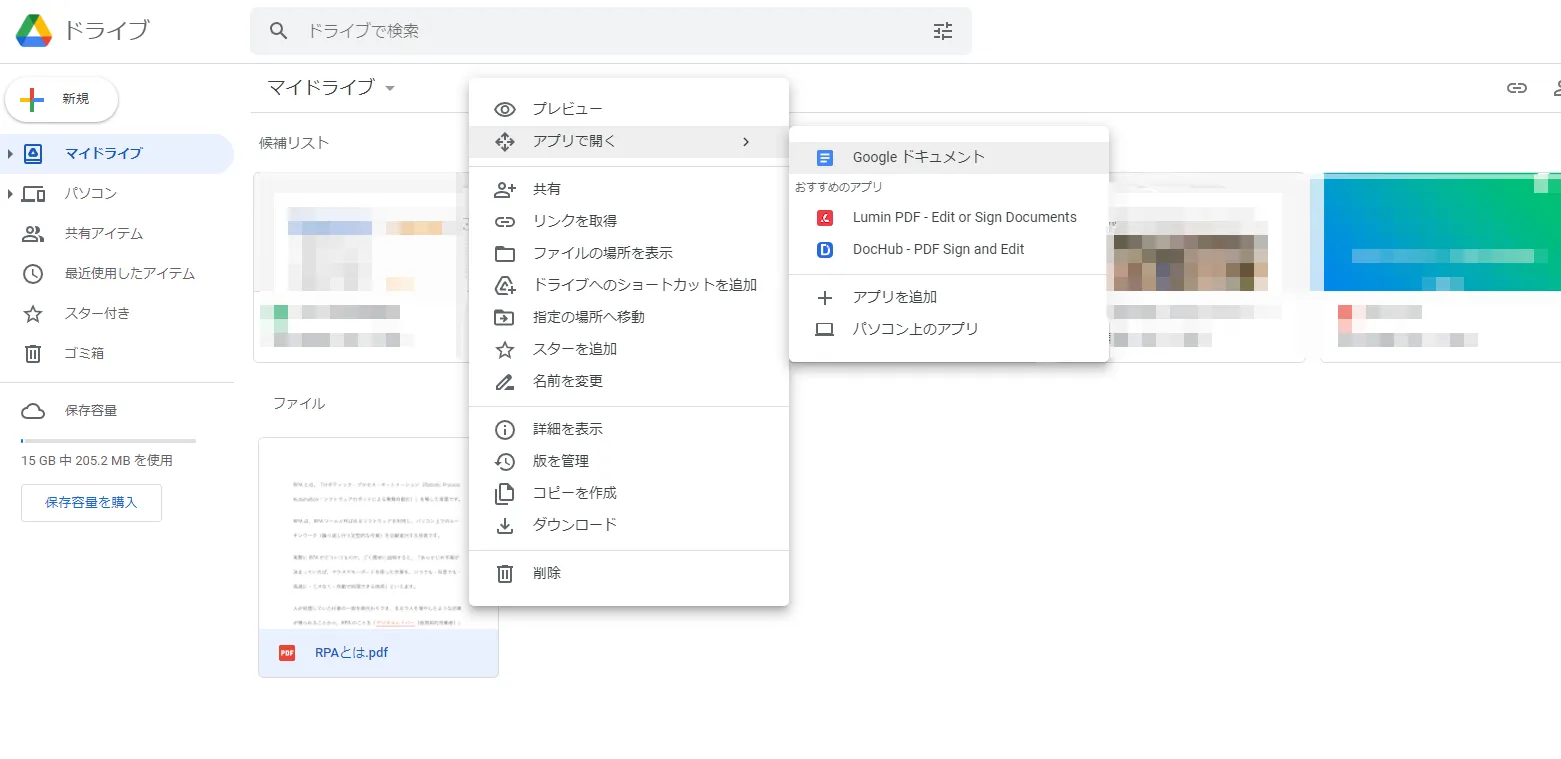This screenshot has width=1561, height=759.
Task: Click the storage usage progress bar
Action: click(x=108, y=441)
